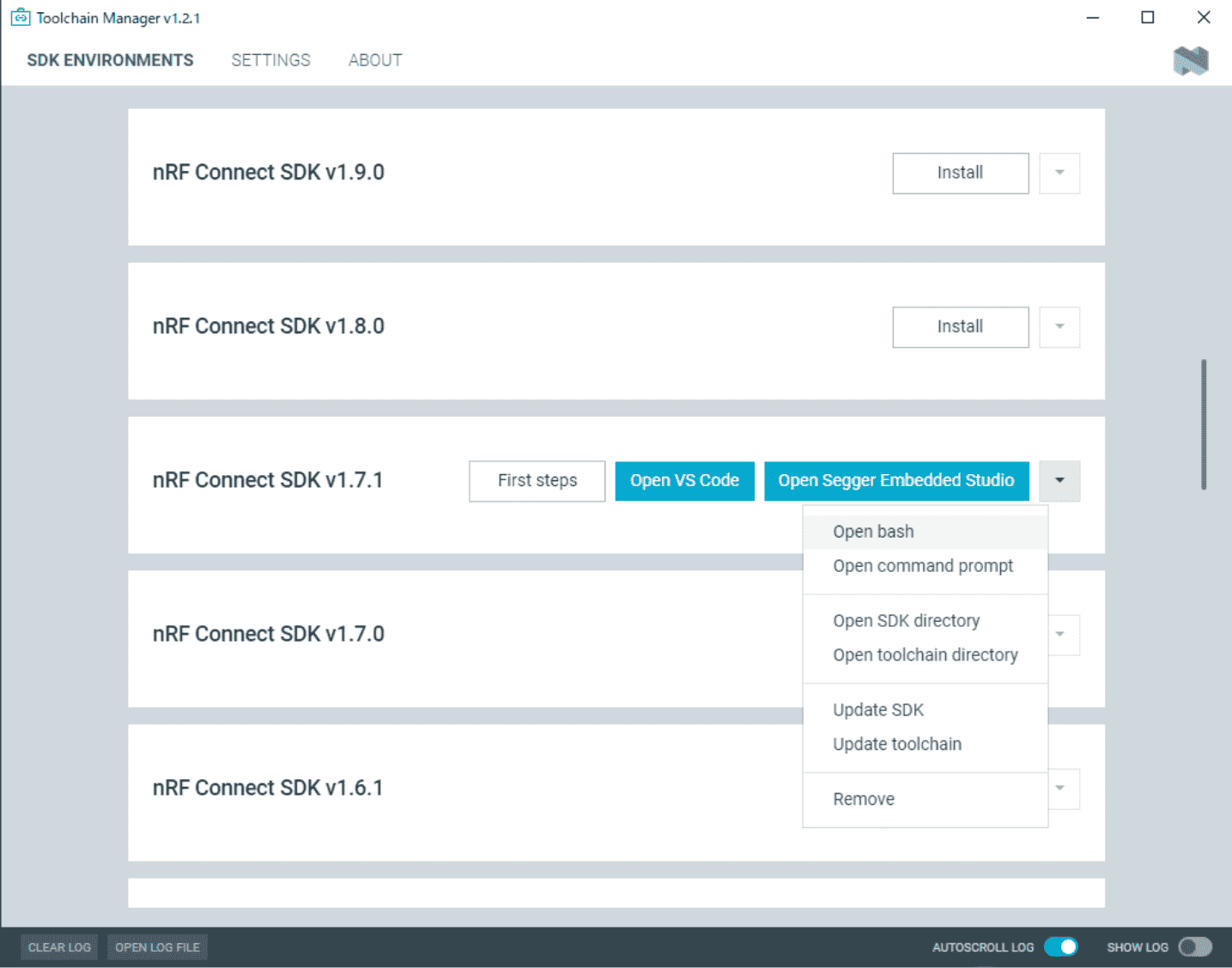Open the SDK directory

906,620
